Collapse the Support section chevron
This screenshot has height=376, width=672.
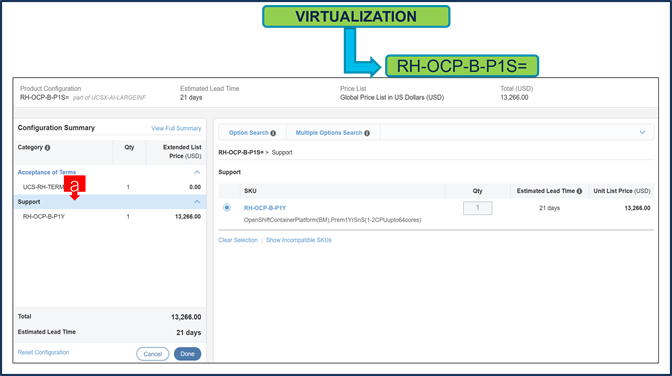click(x=197, y=202)
